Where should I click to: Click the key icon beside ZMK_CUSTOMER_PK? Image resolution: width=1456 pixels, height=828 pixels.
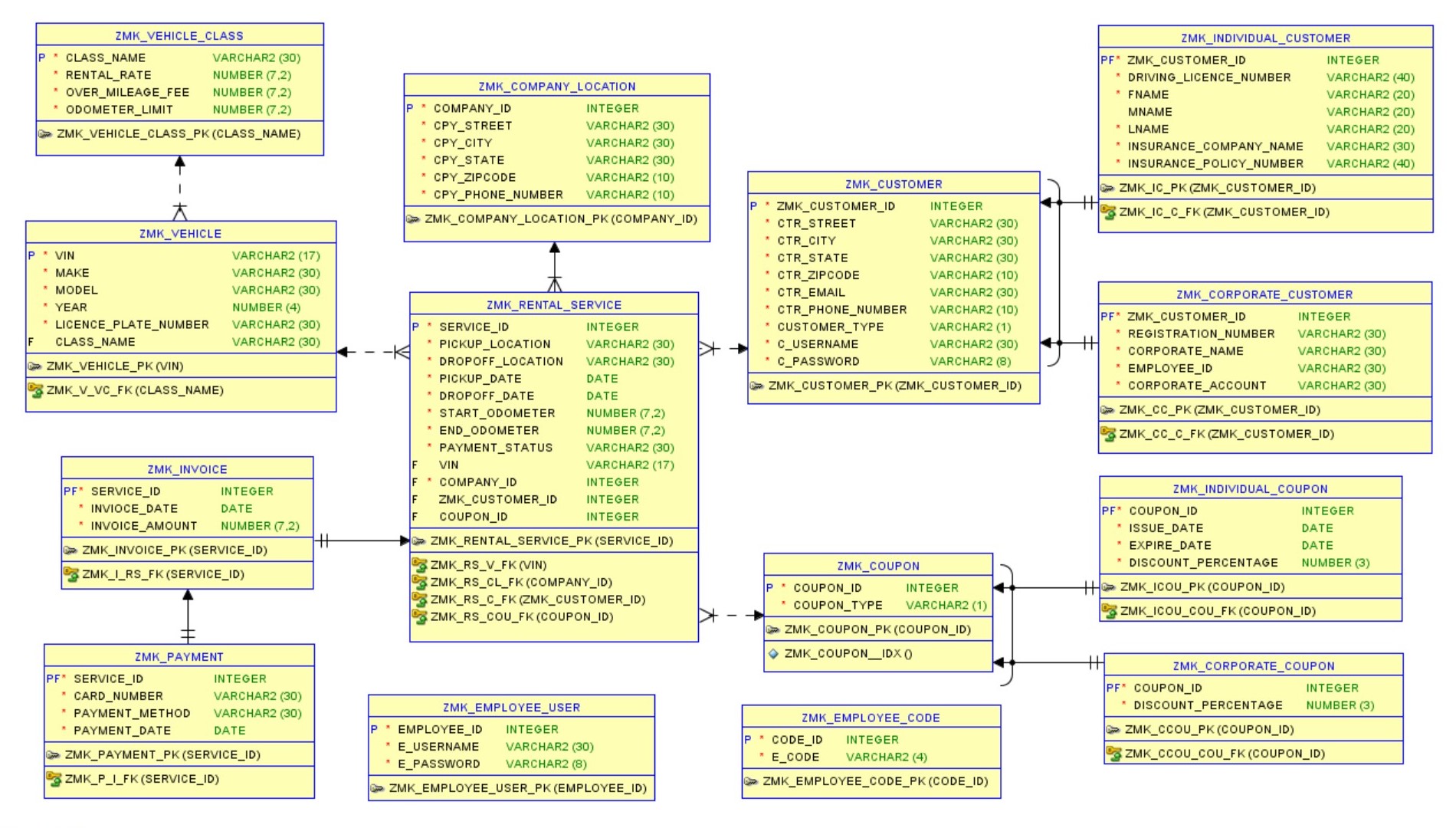click(757, 386)
